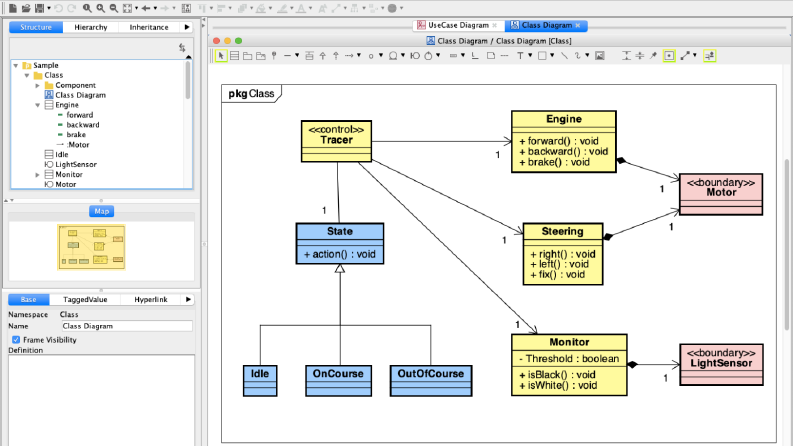Select LightSensor in the structure tree

[x=71, y=164]
